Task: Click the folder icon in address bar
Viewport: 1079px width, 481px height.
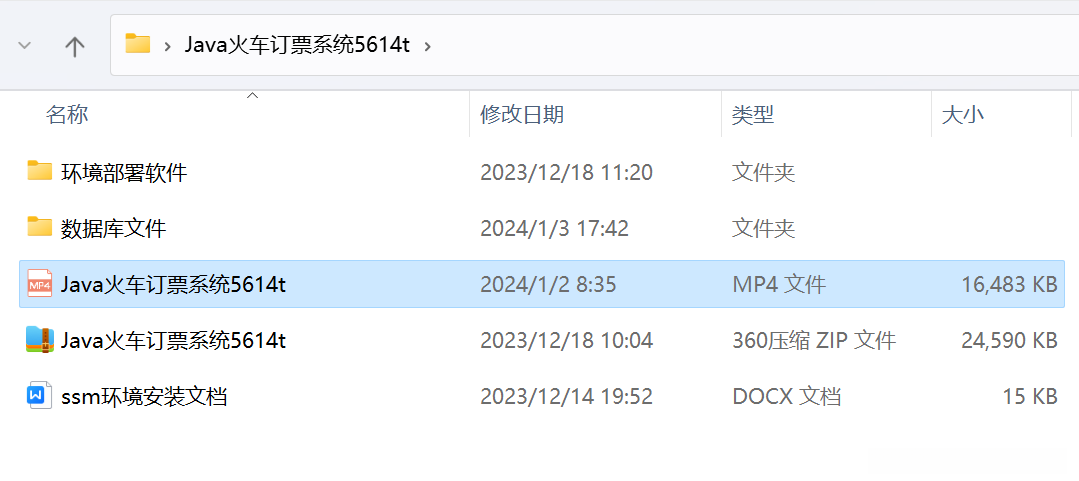Action: click(x=138, y=45)
